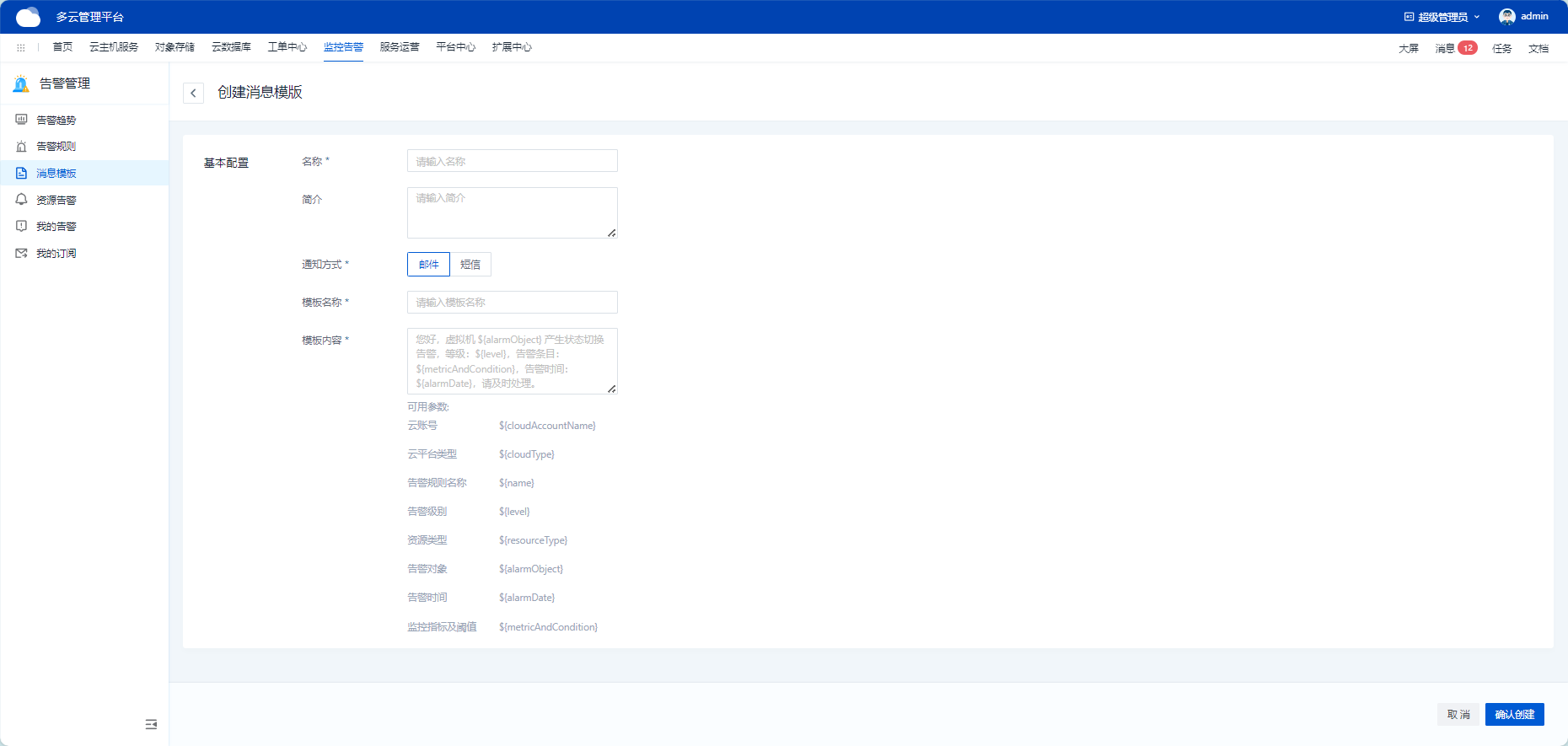This screenshot has height=746, width=1568.
Task: Switch to the 工单中心 tab
Action: pyautogui.click(x=287, y=47)
